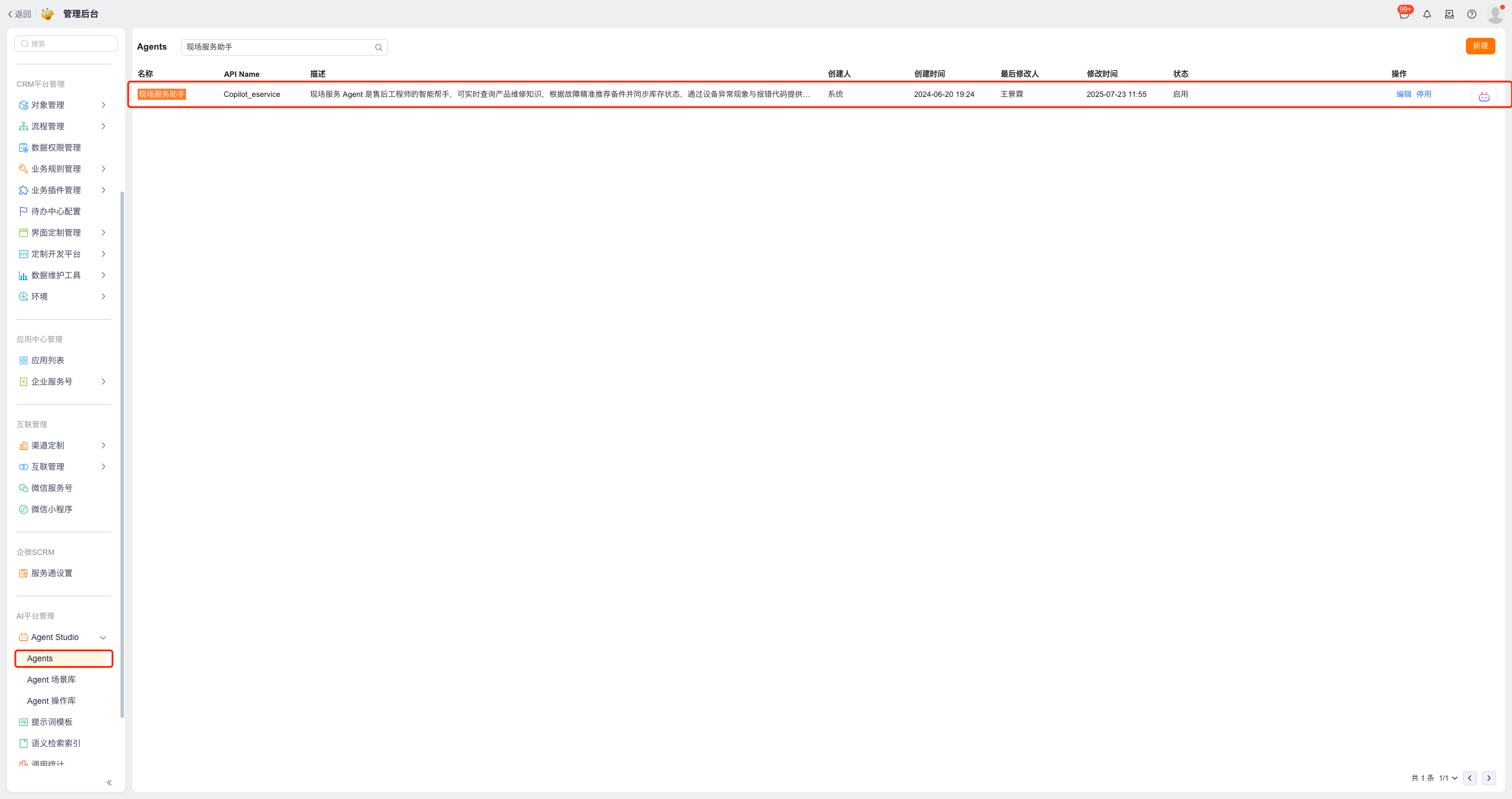The height and width of the screenshot is (799, 1512).
Task: Click the search magnifier in Agents field
Action: point(379,47)
